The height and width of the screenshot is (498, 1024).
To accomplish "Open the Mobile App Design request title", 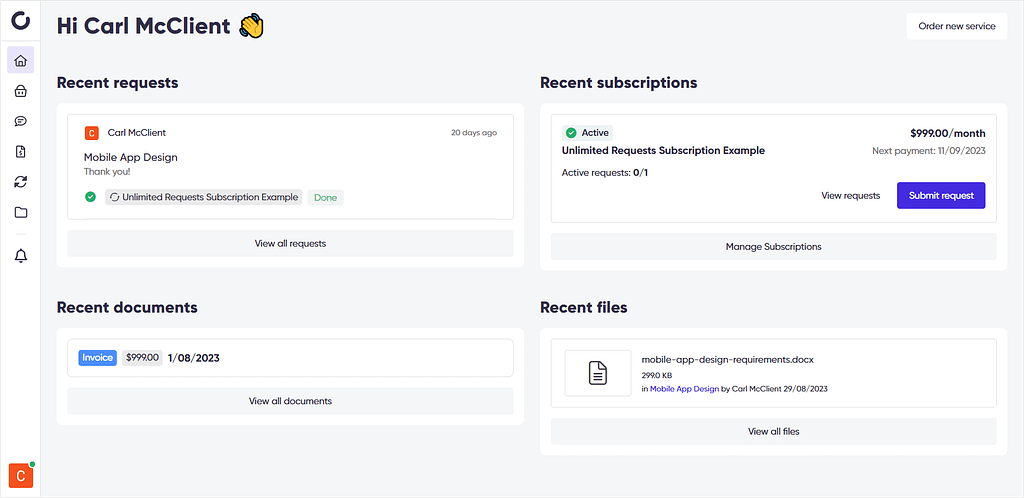I will [131, 157].
